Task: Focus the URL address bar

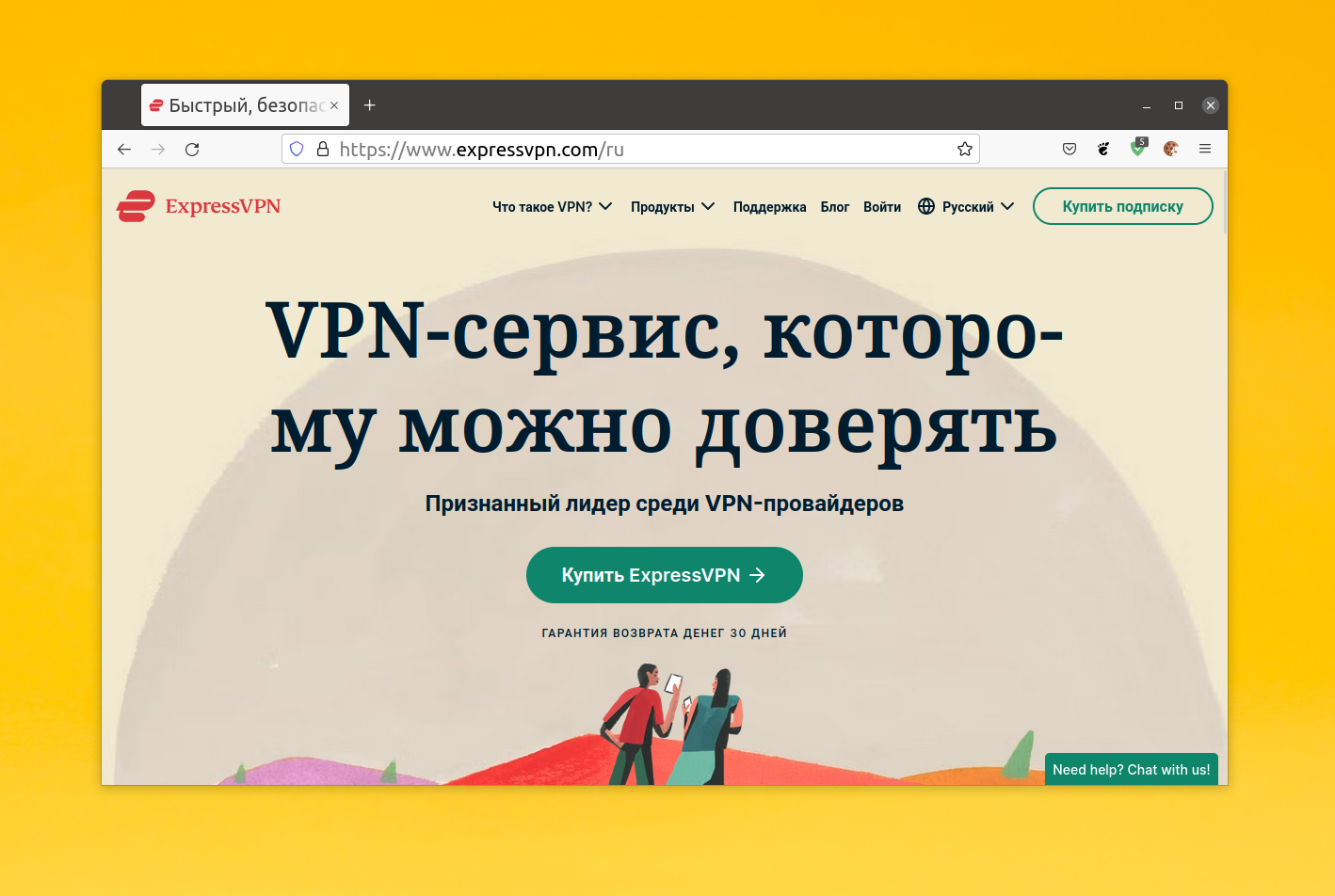Action: [x=631, y=149]
